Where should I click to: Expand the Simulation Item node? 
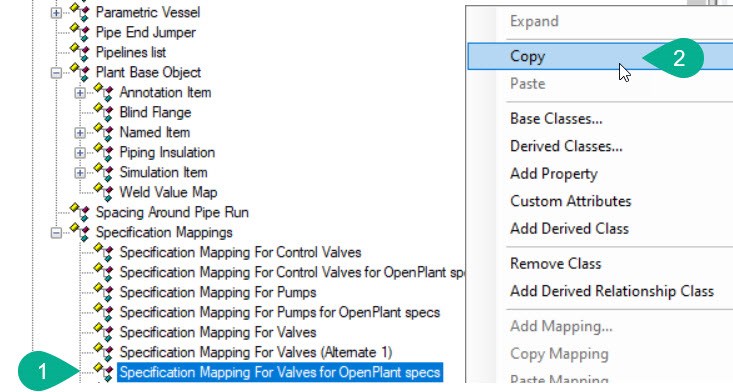(80, 172)
